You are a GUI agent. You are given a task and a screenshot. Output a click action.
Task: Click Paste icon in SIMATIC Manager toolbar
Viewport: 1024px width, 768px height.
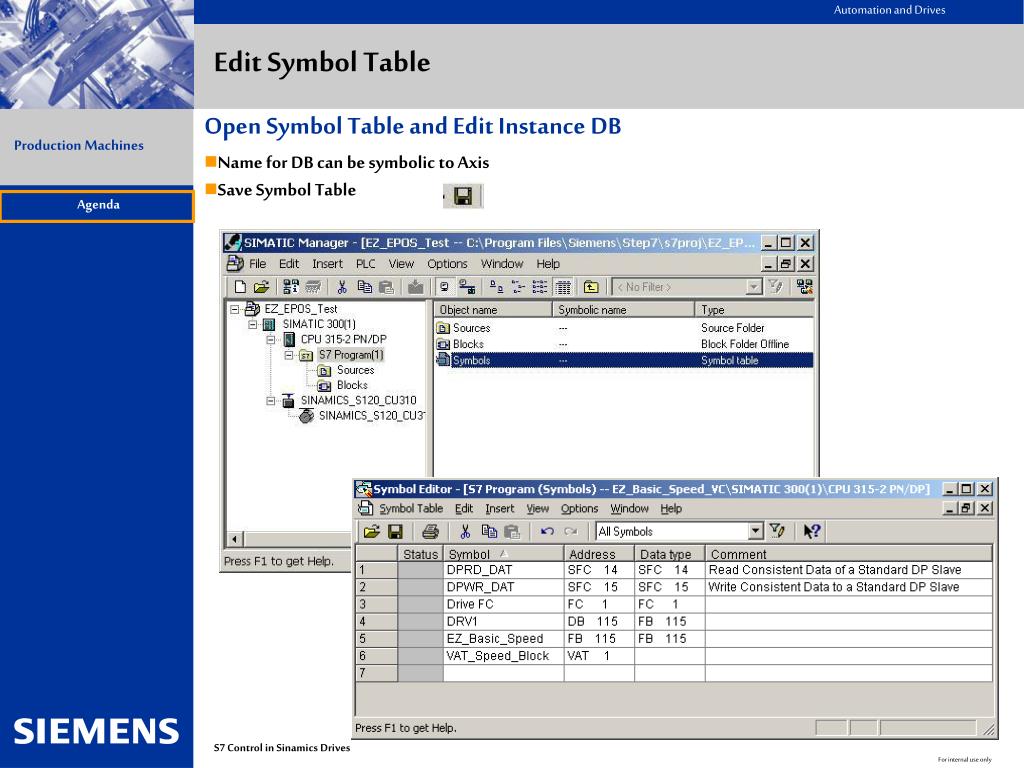click(387, 287)
